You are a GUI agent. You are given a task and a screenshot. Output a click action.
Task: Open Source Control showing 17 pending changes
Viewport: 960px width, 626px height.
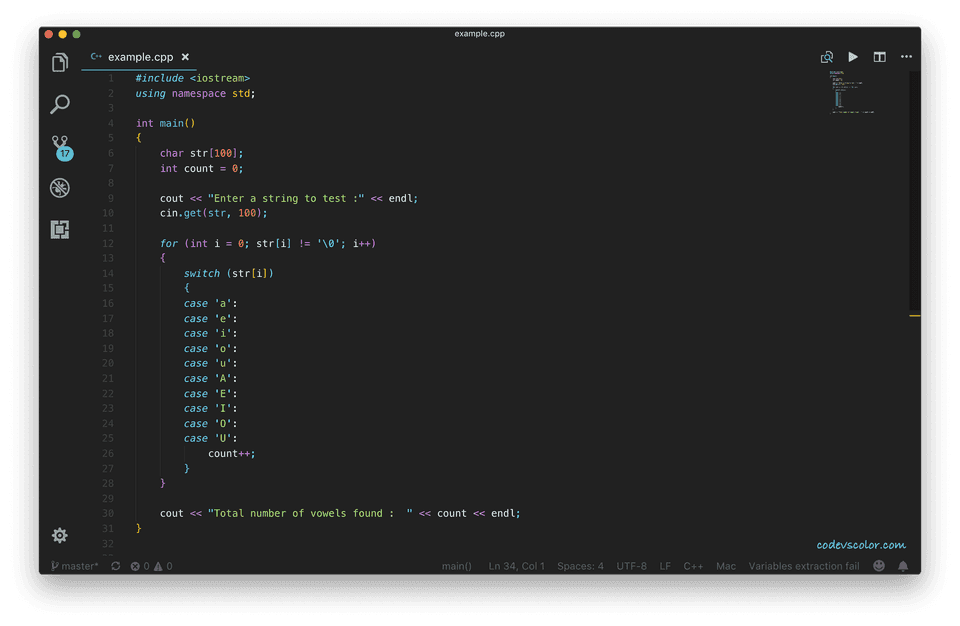click(60, 146)
